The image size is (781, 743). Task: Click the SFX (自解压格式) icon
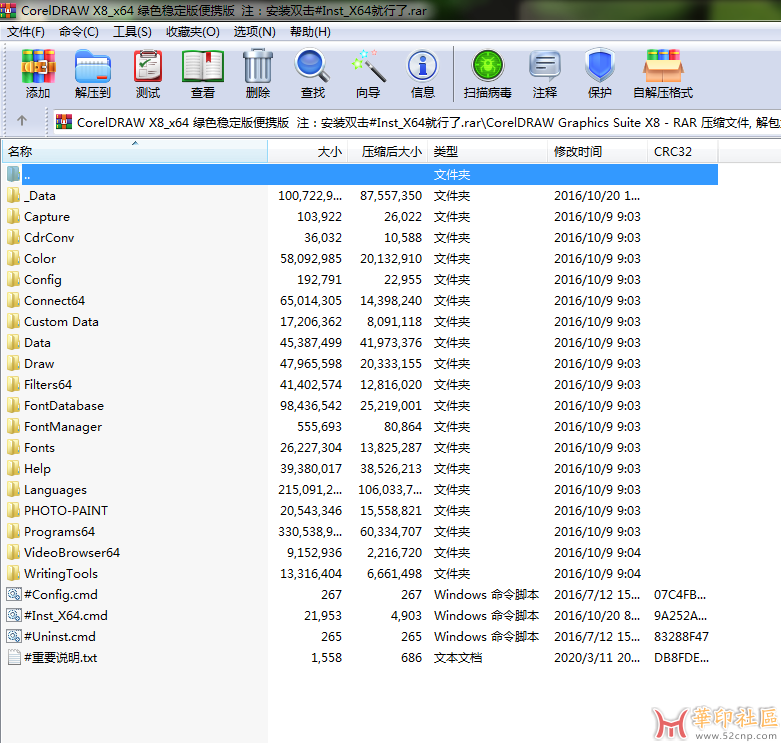pyautogui.click(x=663, y=66)
